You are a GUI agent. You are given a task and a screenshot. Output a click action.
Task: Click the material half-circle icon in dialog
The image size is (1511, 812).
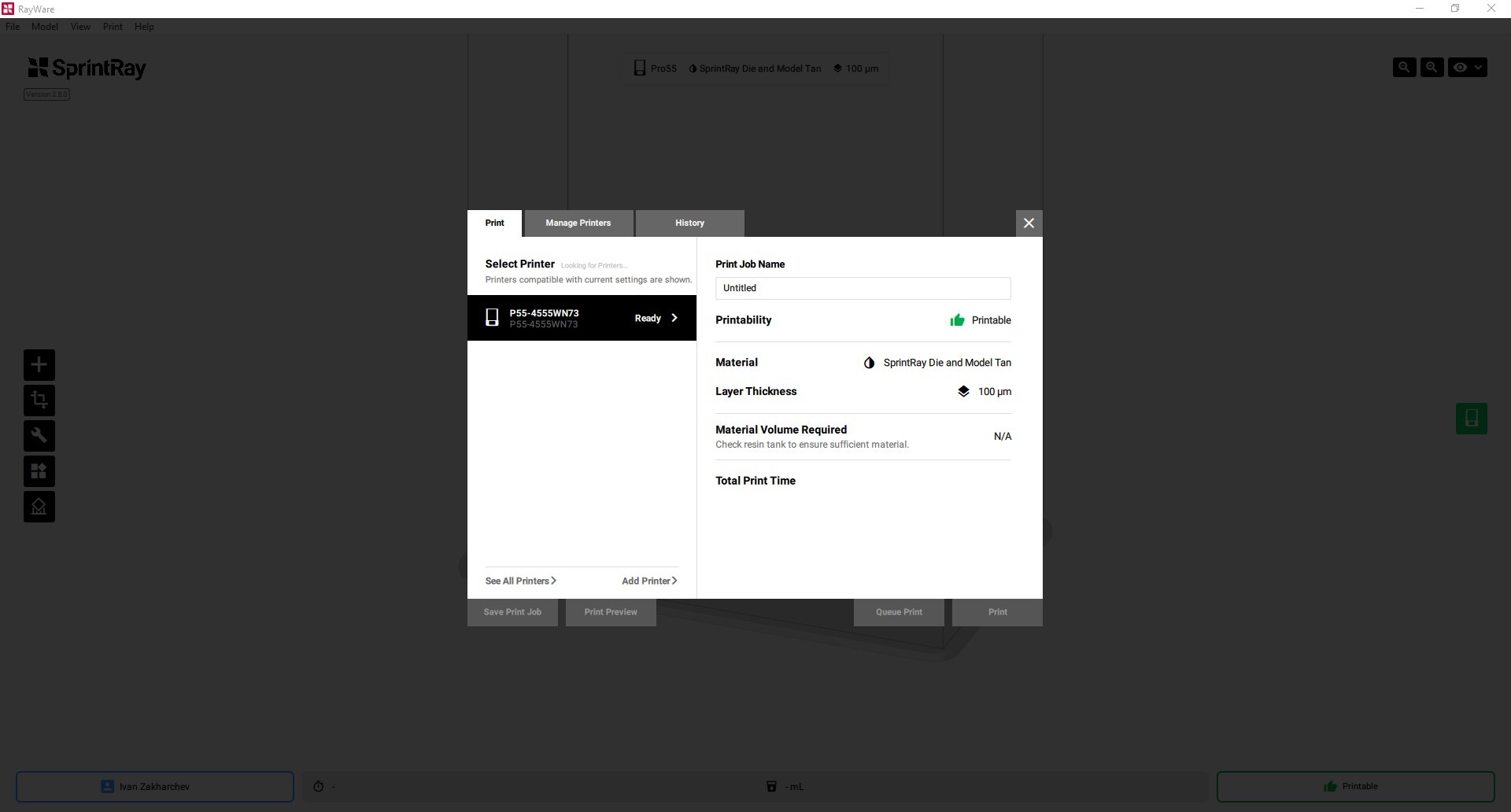tap(869, 363)
